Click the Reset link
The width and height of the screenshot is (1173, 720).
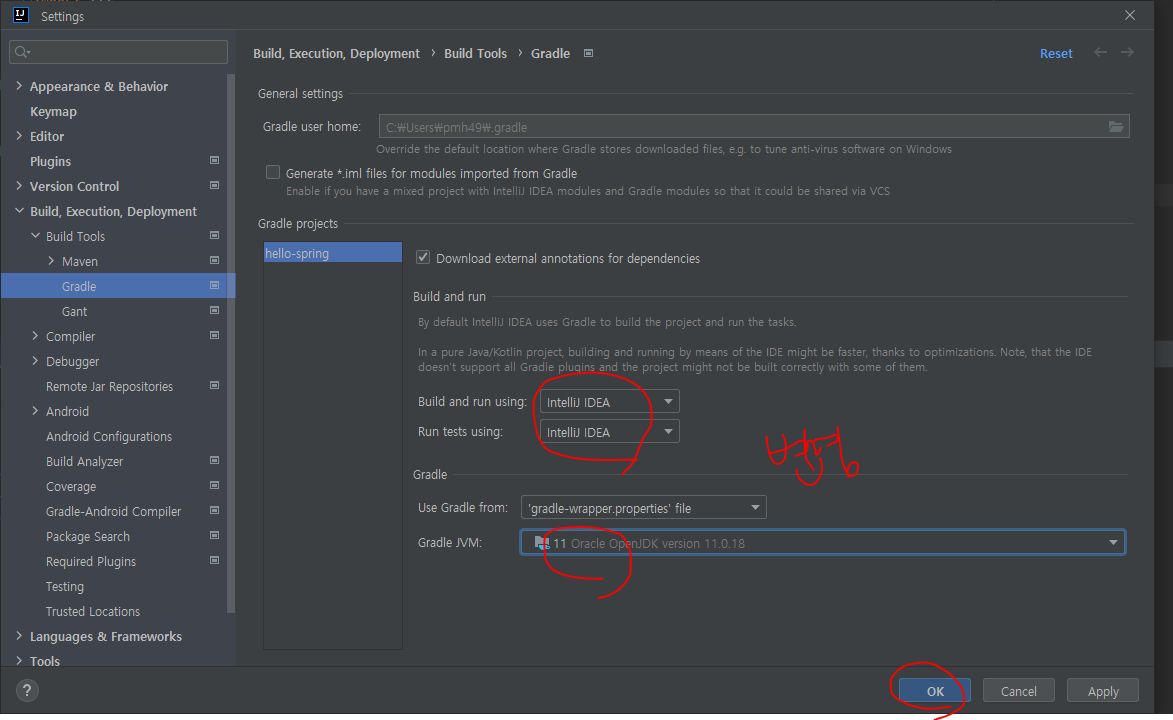coord(1056,54)
